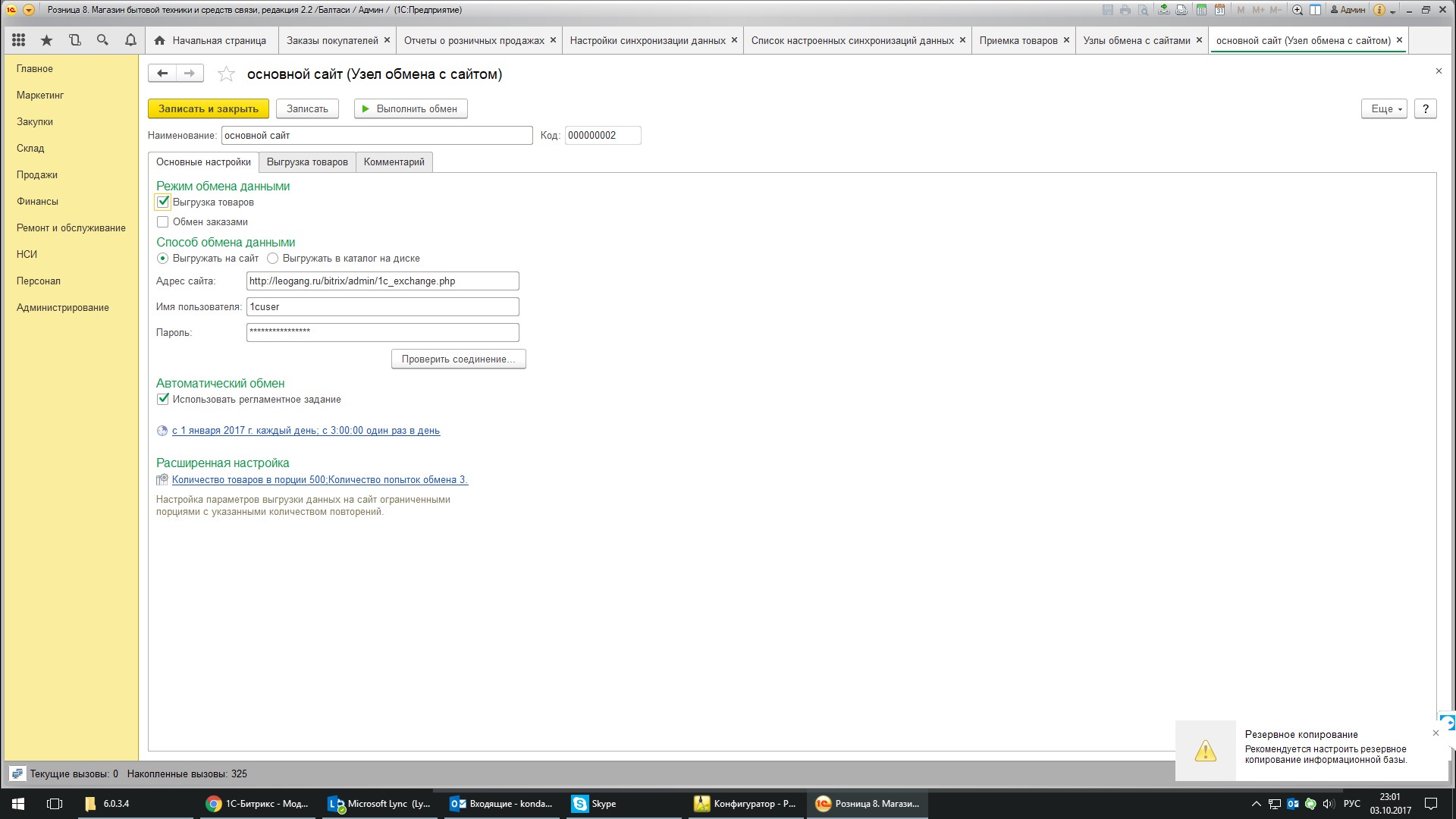Open main menu dropdown arrow in title bar

tap(29, 10)
